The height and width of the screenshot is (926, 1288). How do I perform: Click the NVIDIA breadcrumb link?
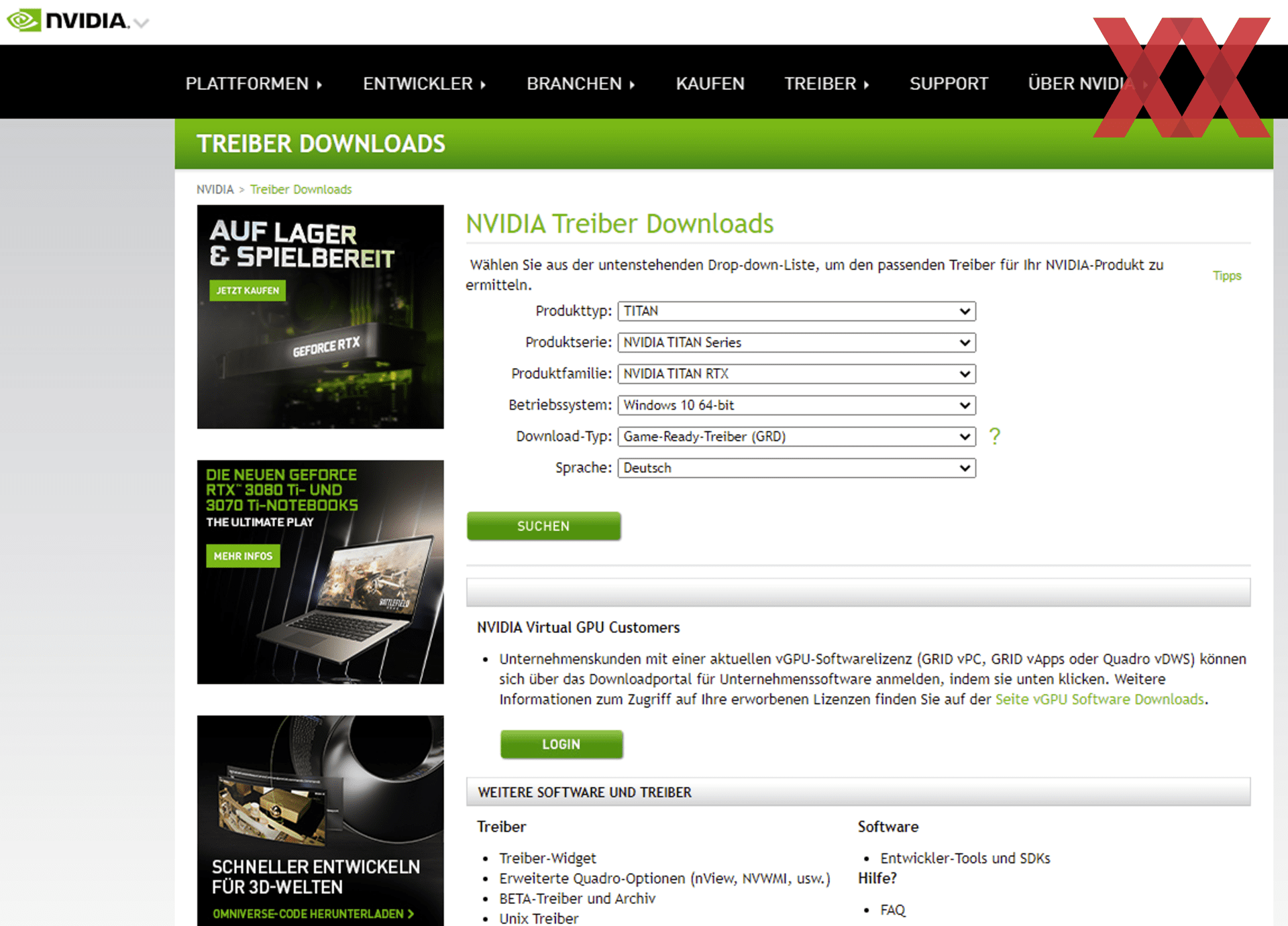pyautogui.click(x=215, y=190)
